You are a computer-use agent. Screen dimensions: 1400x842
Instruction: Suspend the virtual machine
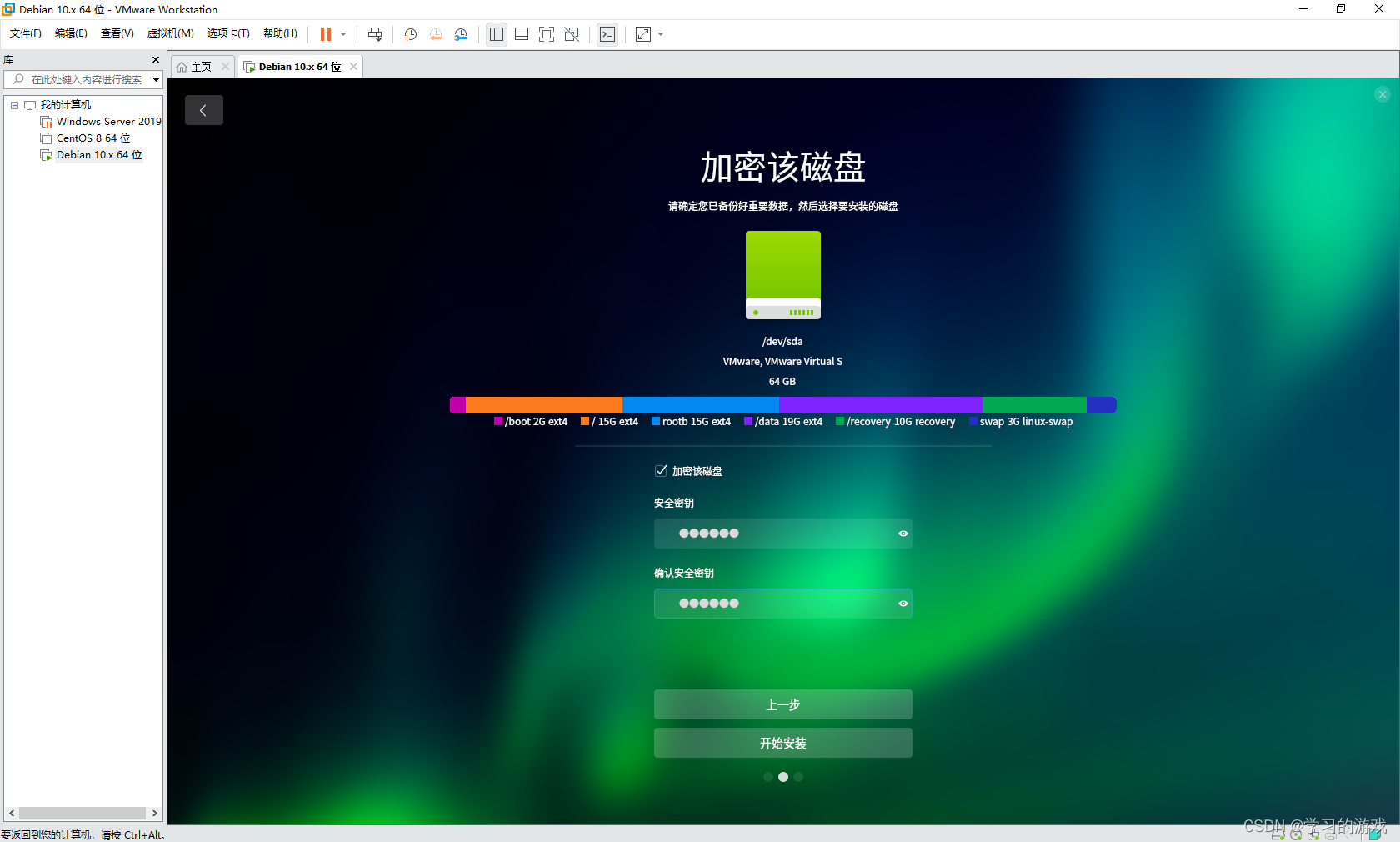327,34
